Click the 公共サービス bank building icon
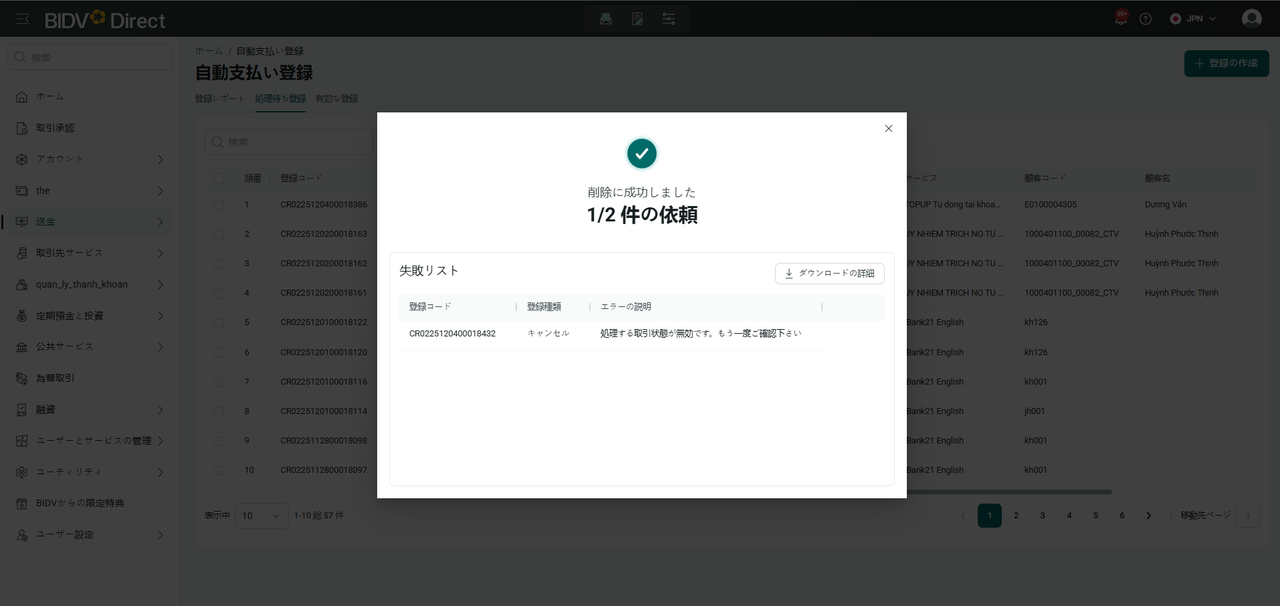The height and width of the screenshot is (606, 1280). (22, 347)
